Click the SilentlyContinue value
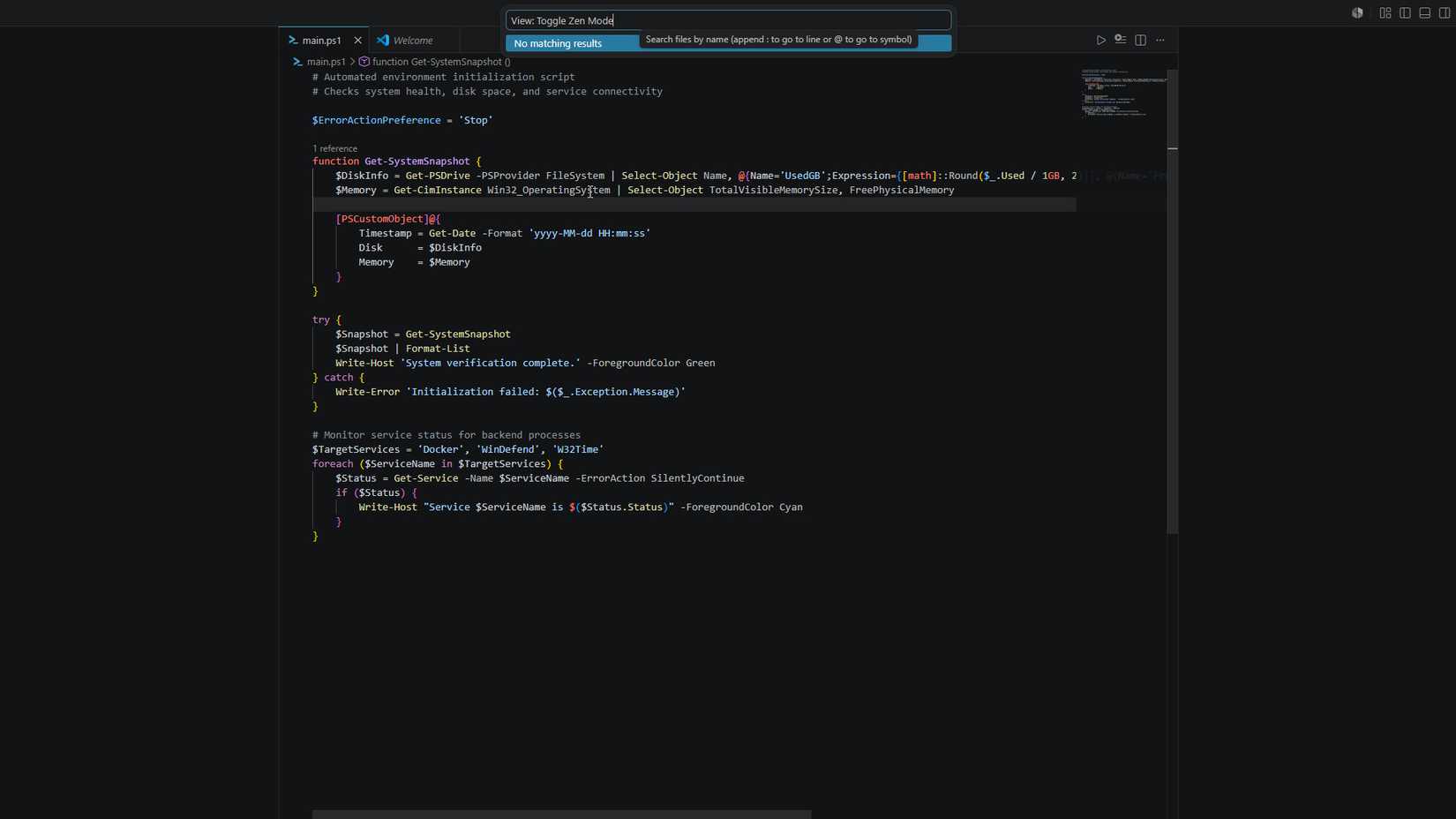This screenshot has height=819, width=1456. [x=697, y=478]
